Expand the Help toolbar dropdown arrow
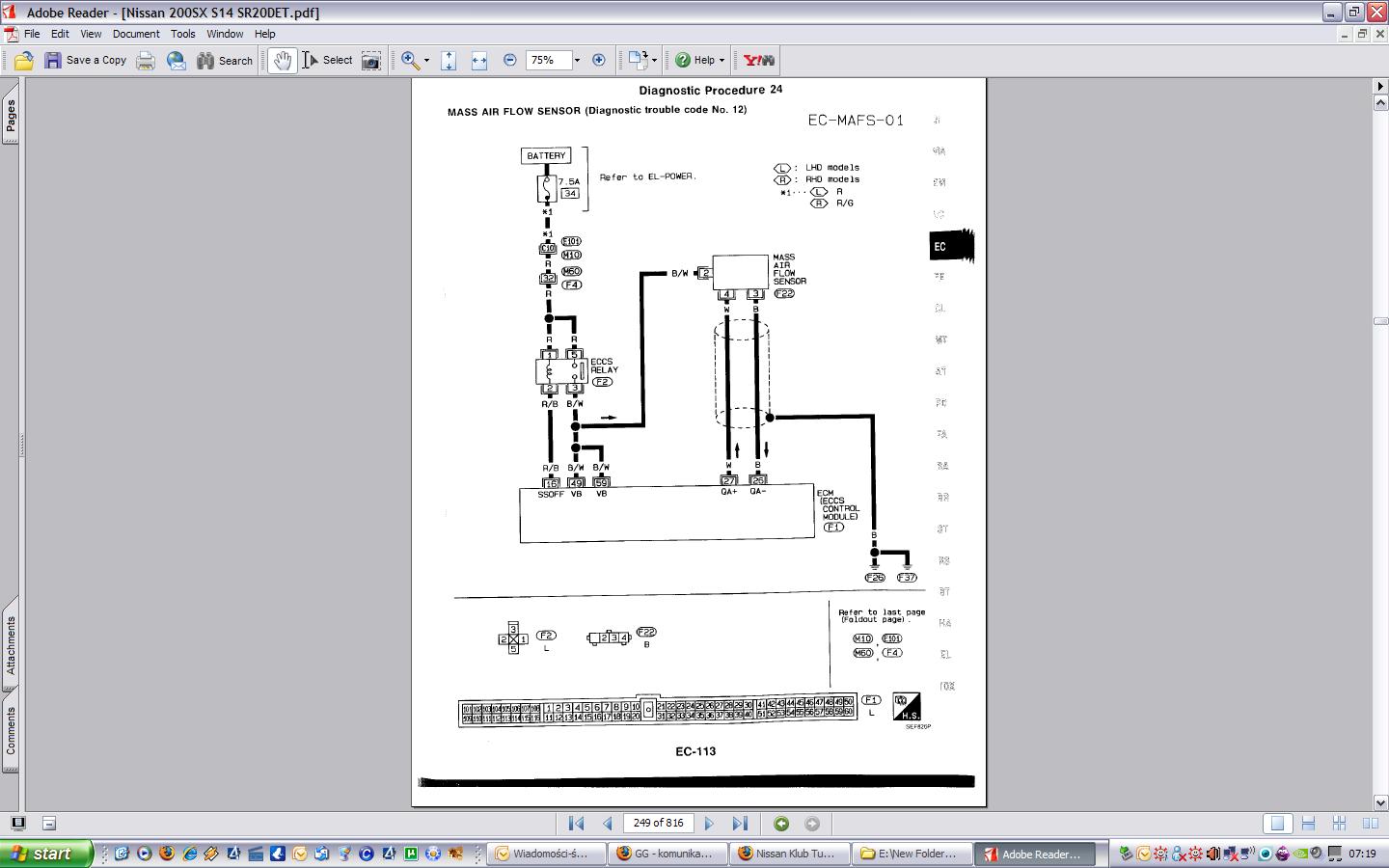The width and height of the screenshot is (1389, 868). [x=722, y=60]
